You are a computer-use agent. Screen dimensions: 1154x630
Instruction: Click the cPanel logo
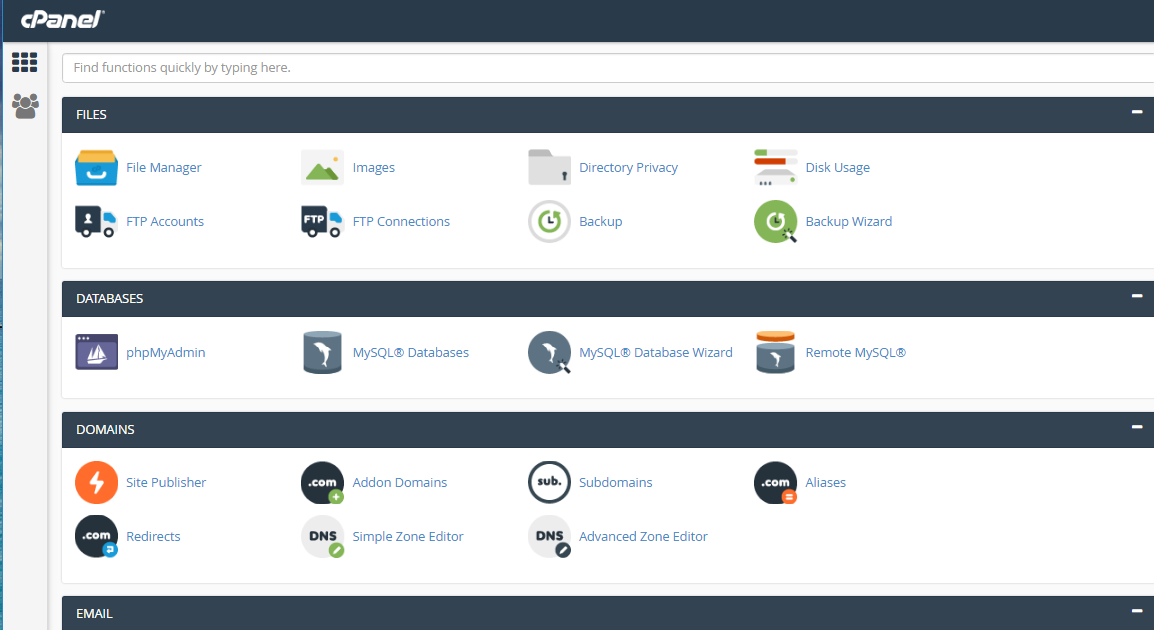coord(63,19)
